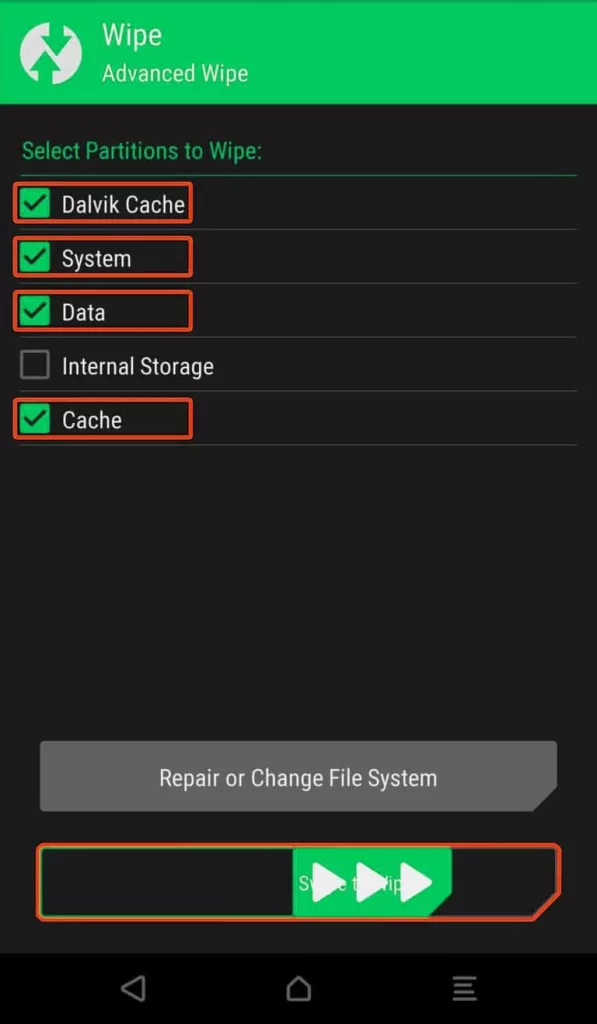Select the Cache label text
Image resolution: width=597 pixels, height=1024 pixels.
tap(92, 420)
